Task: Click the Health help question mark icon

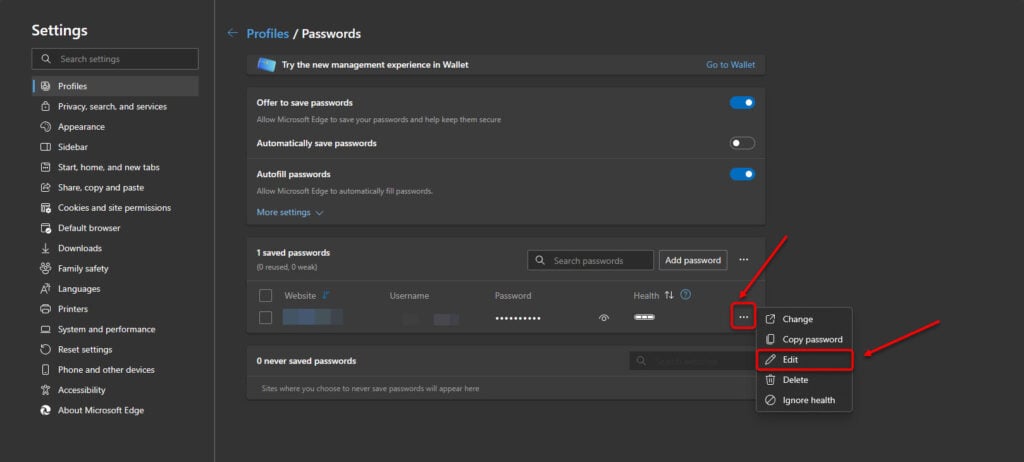Action: click(x=686, y=295)
